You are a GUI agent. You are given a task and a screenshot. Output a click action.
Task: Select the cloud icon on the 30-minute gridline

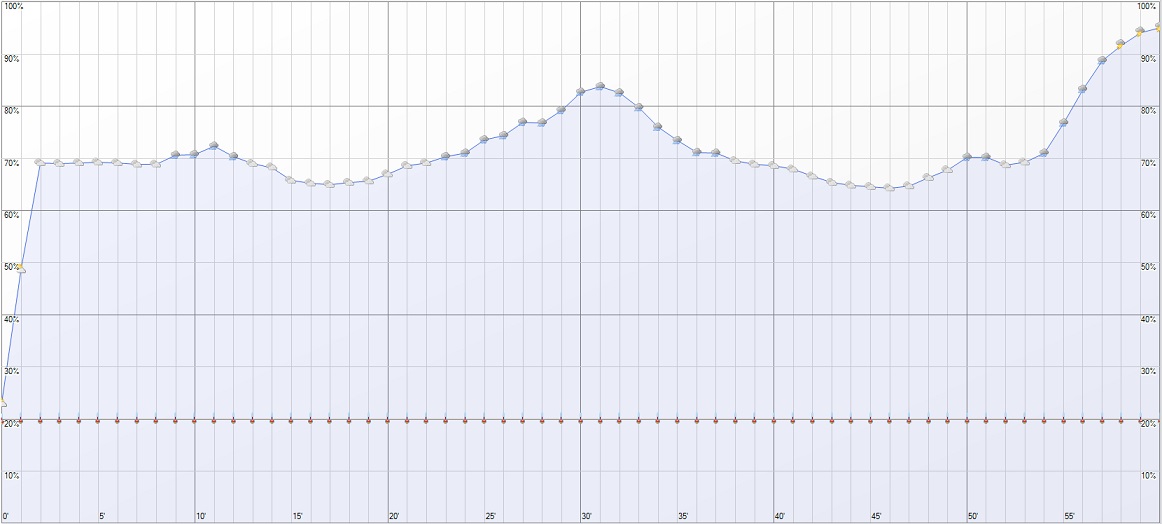tap(580, 92)
